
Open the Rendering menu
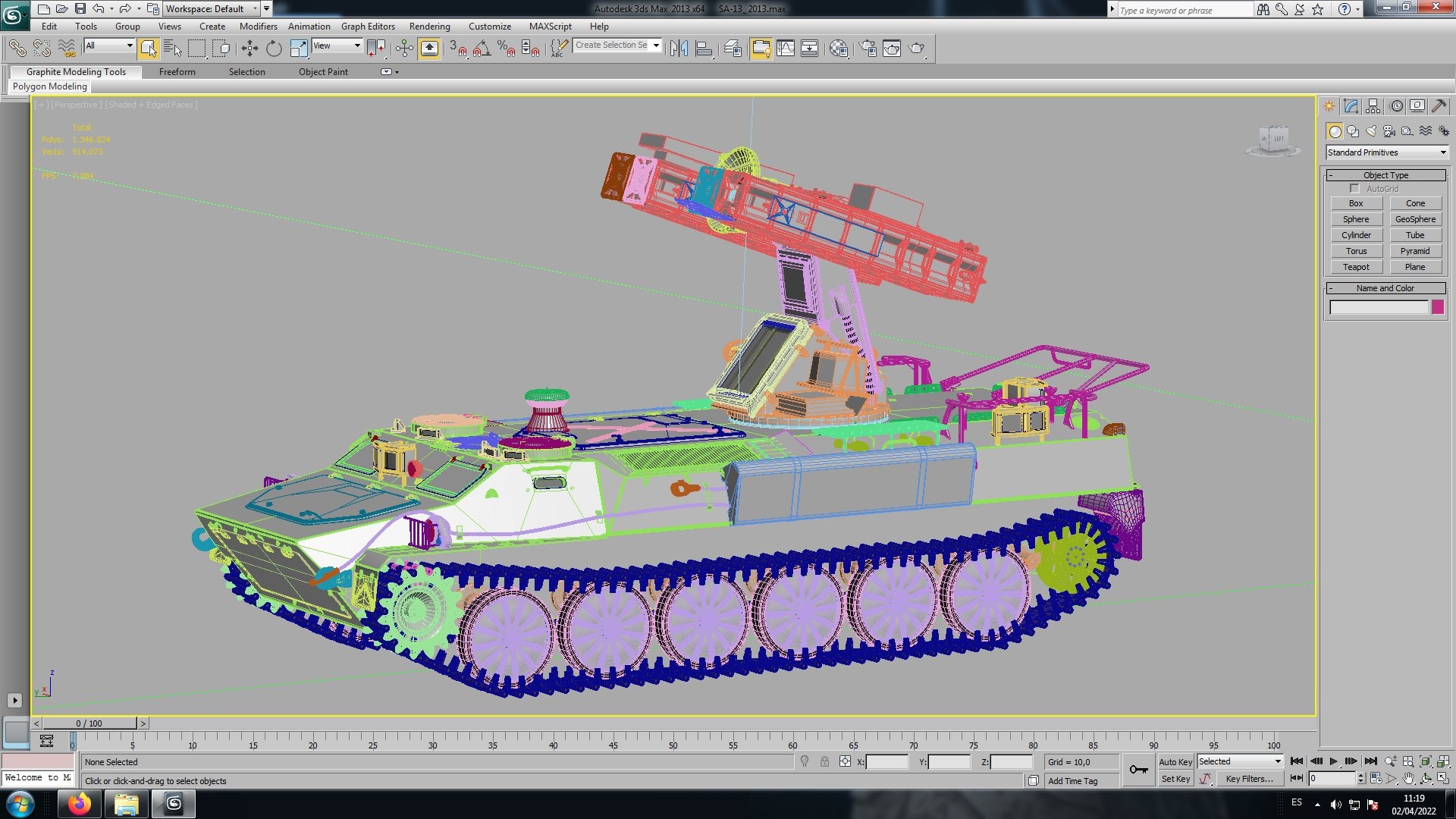tap(429, 26)
